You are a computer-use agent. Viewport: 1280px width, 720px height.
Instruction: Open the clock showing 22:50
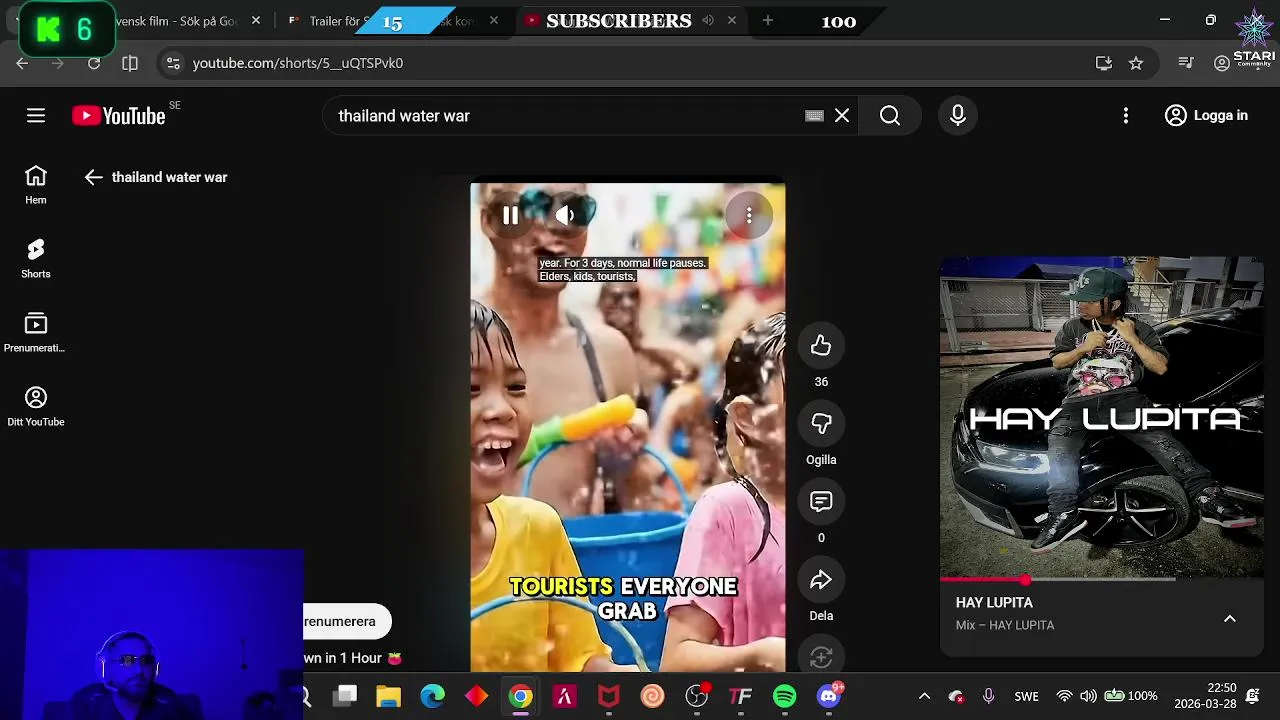click(1205, 696)
